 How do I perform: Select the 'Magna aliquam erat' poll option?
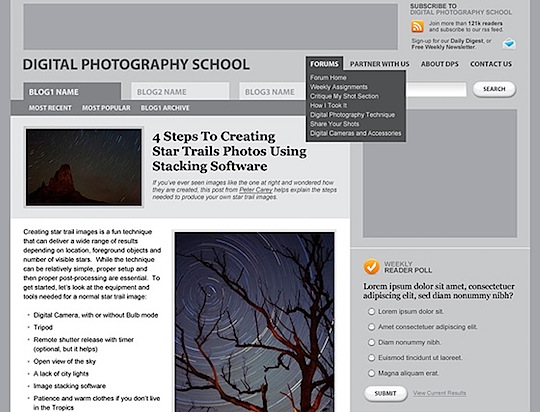pos(371,373)
